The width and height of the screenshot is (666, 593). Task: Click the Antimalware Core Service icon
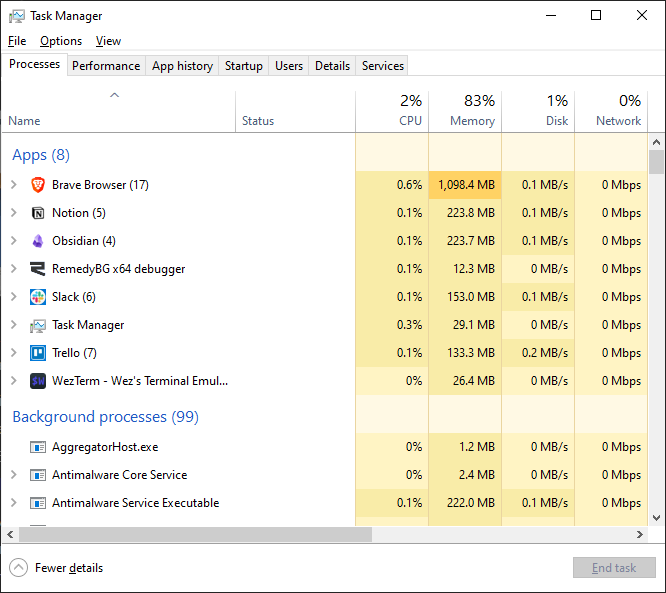pyautogui.click(x=38, y=475)
